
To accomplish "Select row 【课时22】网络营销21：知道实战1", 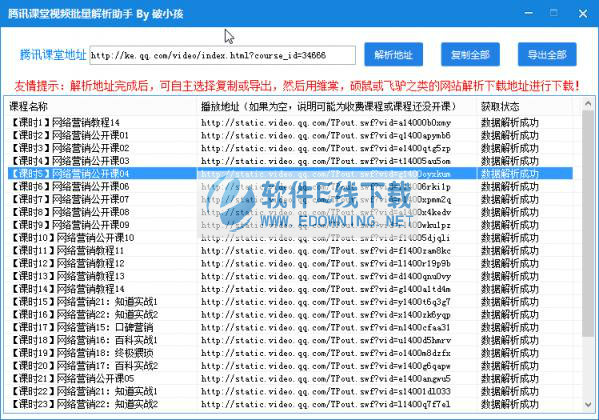I will [x=290, y=391].
